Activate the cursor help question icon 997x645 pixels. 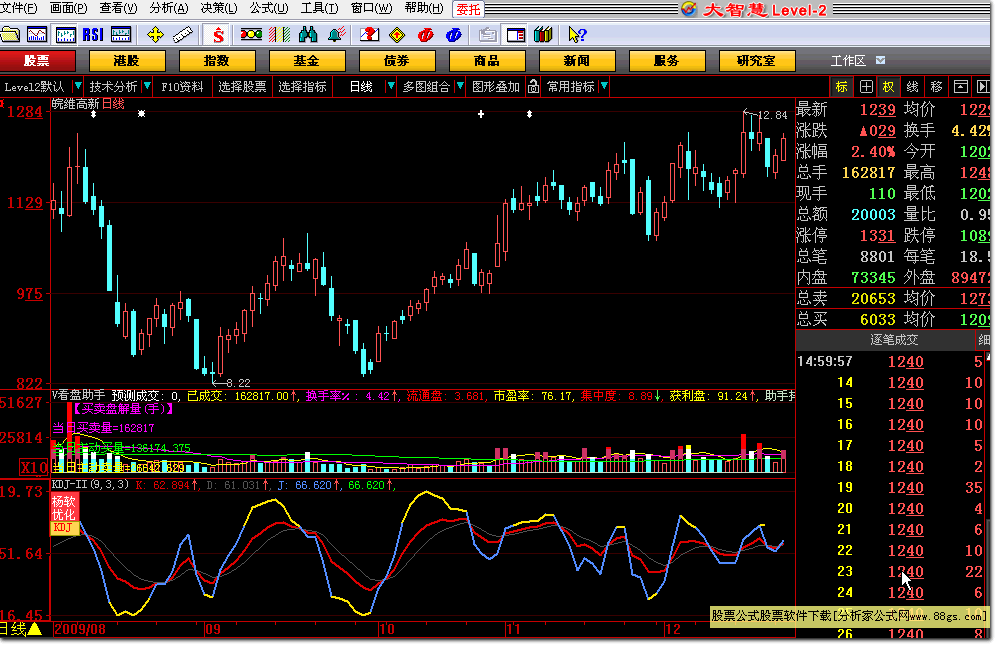pyautogui.click(x=577, y=34)
